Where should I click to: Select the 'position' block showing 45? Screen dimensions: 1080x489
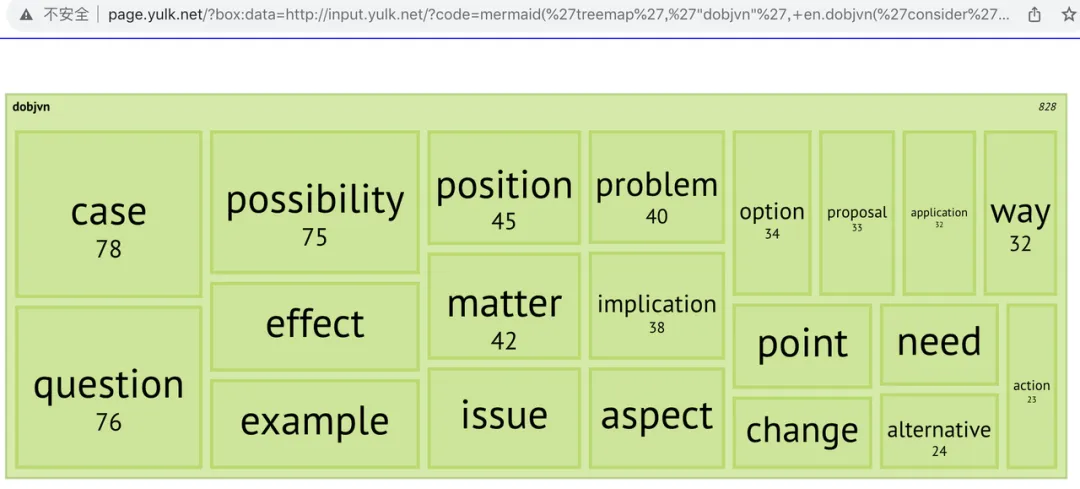[x=503, y=188]
